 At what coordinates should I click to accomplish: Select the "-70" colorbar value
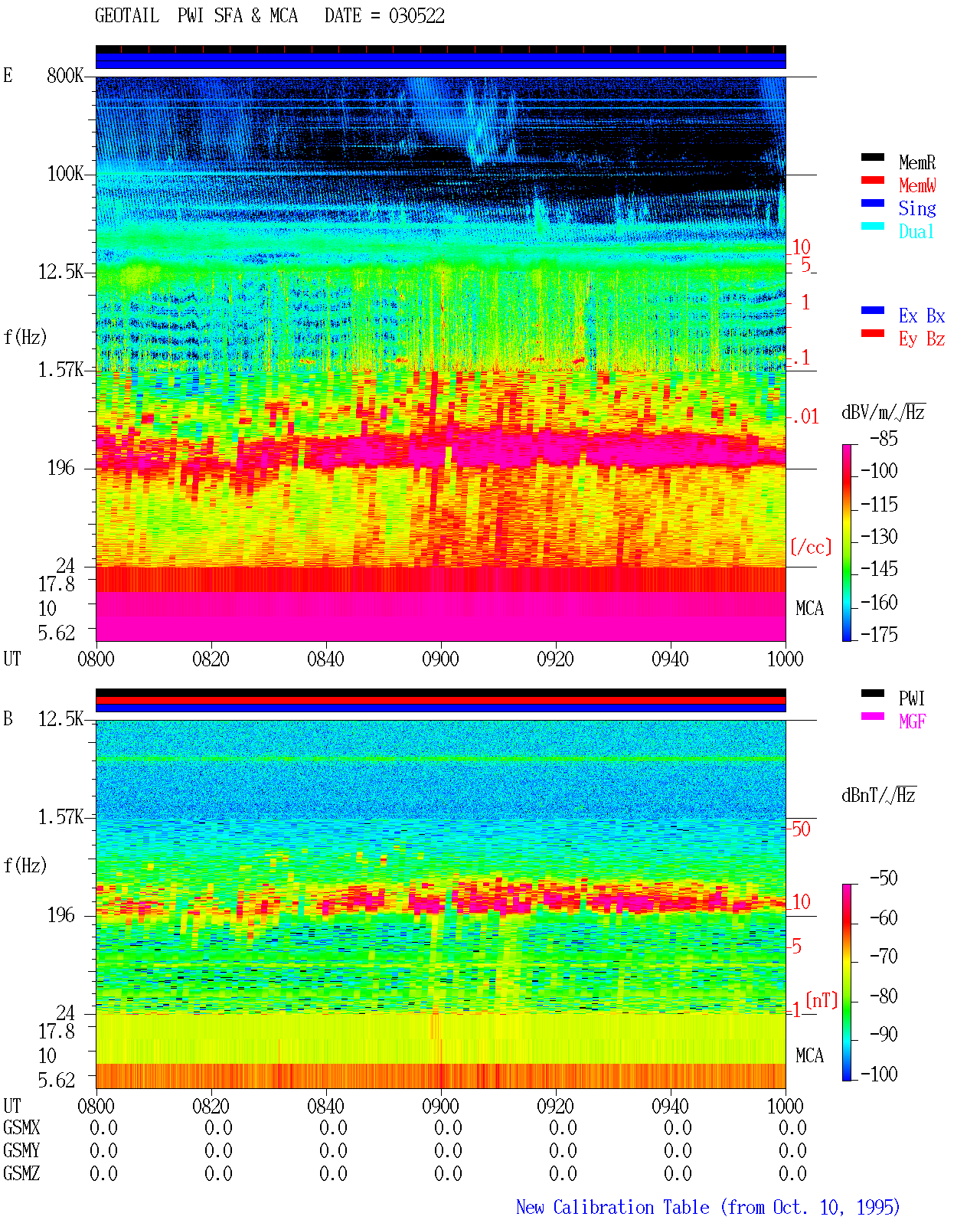[884, 956]
